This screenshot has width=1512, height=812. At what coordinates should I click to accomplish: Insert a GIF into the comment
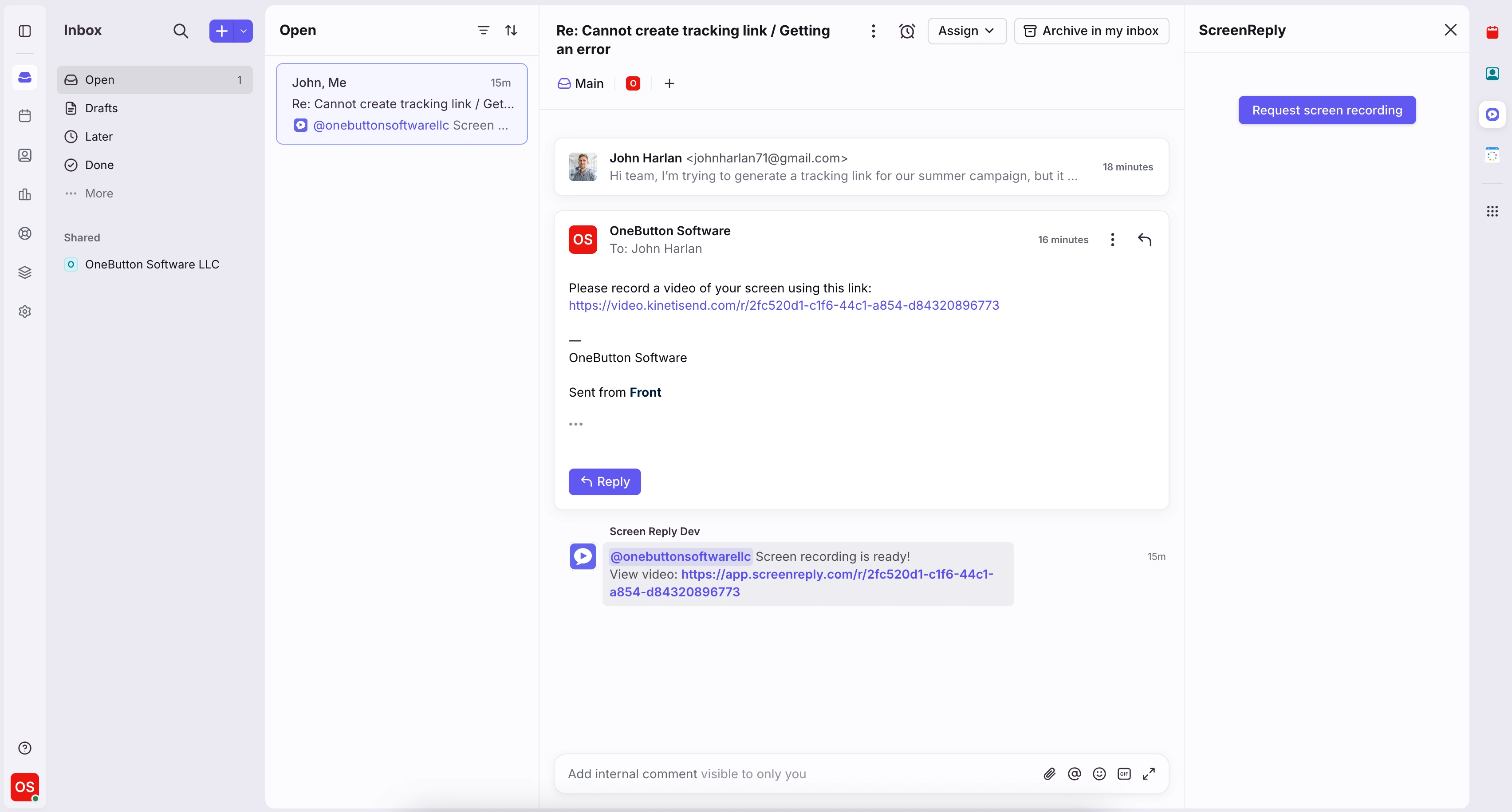tap(1124, 774)
